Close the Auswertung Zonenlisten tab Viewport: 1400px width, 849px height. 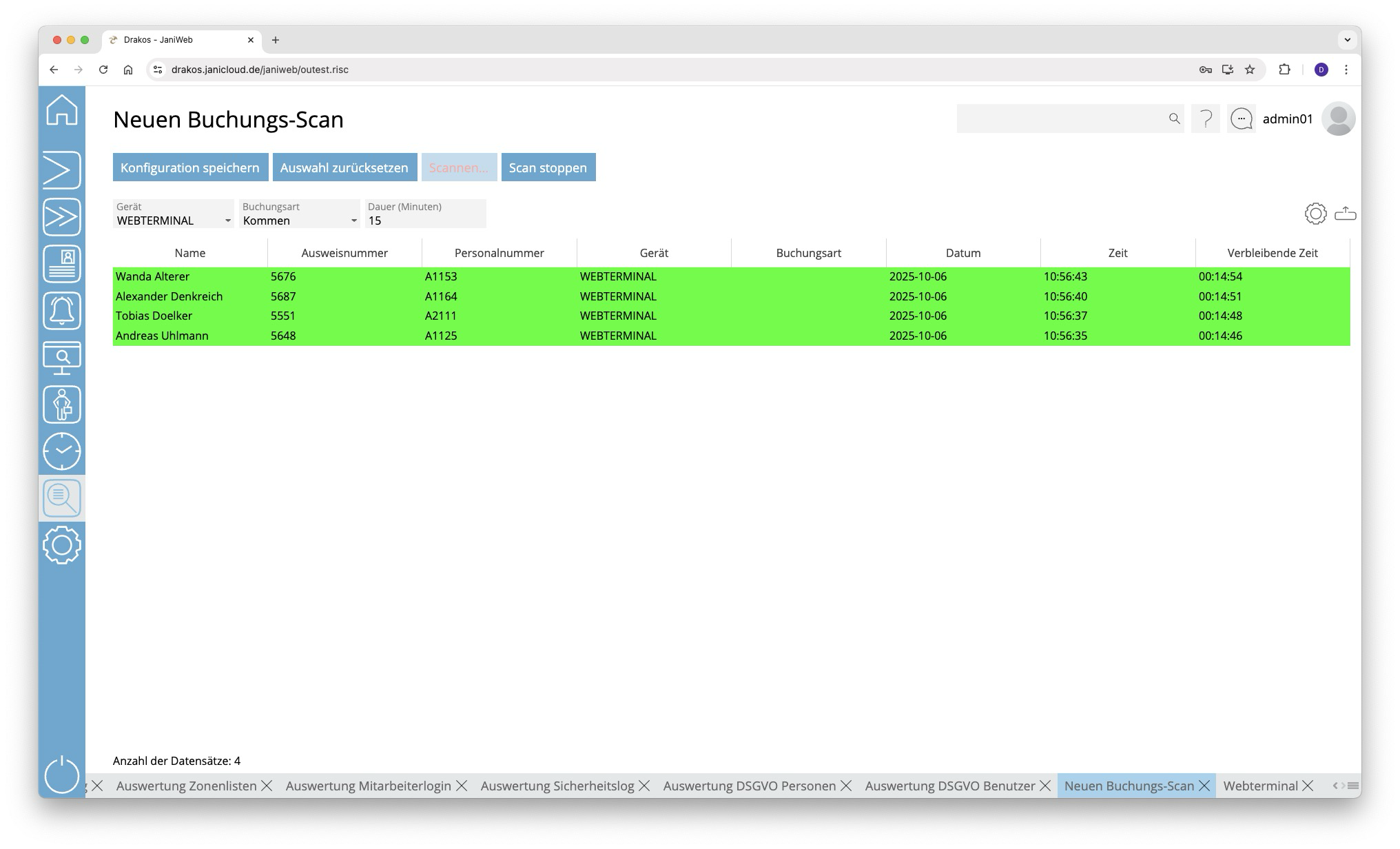pos(267,786)
